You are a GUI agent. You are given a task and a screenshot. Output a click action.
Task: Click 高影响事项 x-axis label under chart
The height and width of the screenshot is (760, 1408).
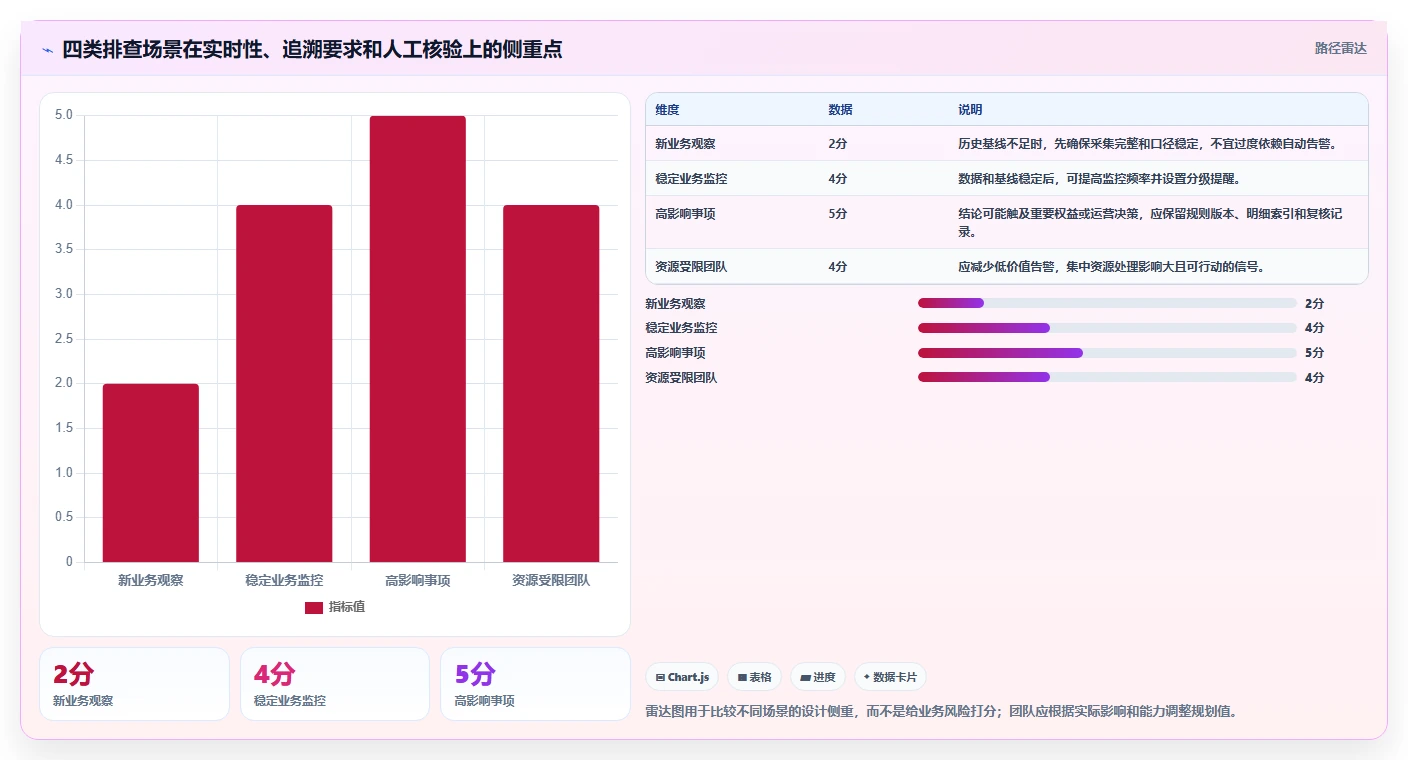418,580
